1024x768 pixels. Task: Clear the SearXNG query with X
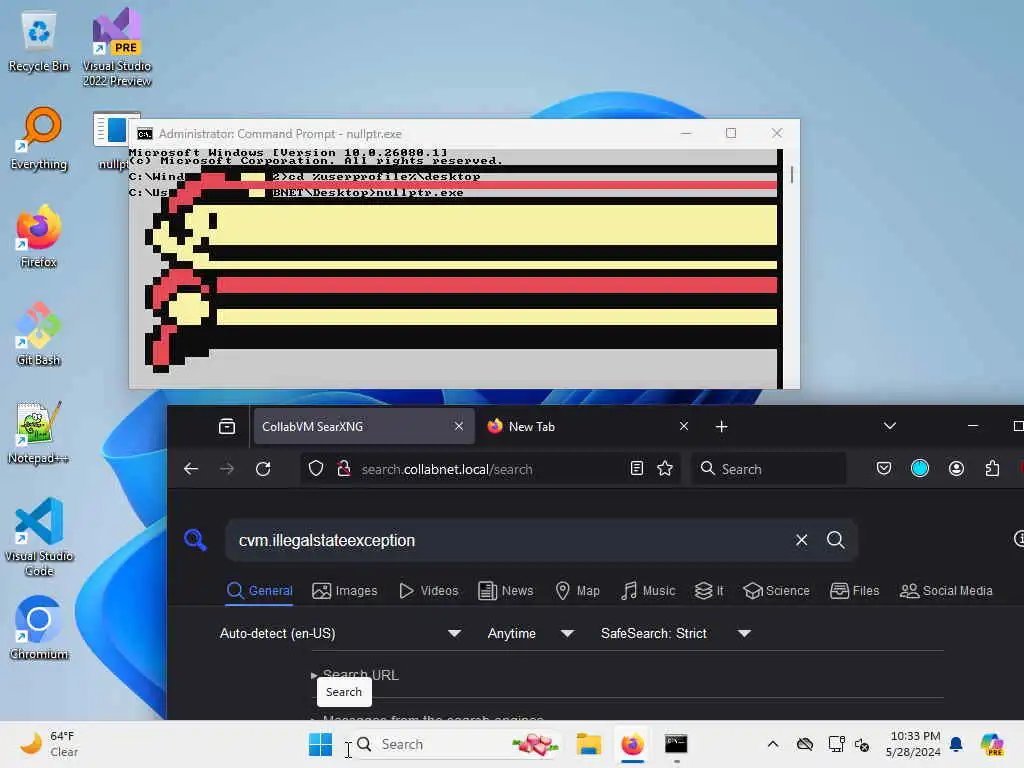[x=801, y=540]
